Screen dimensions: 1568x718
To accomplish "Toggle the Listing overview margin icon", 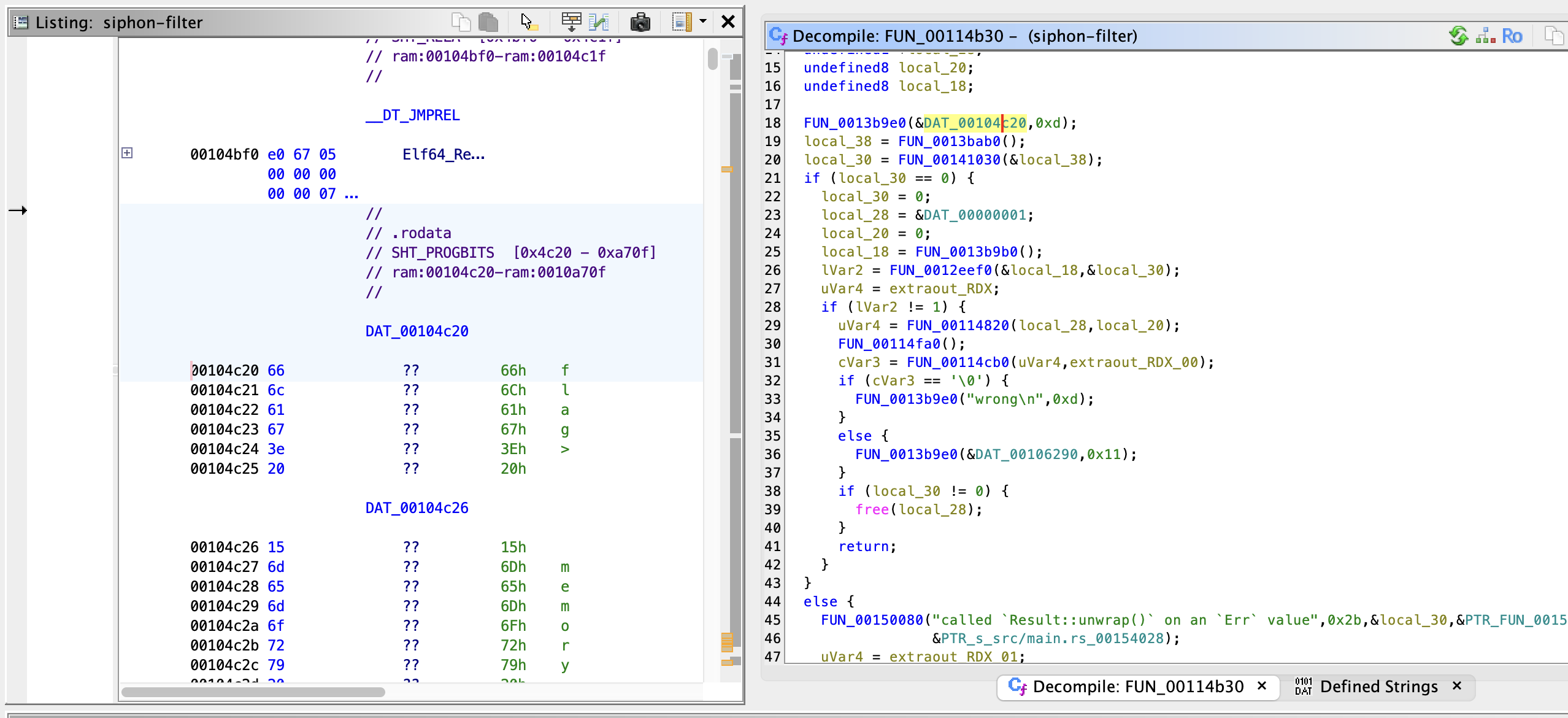I will tap(682, 22).
